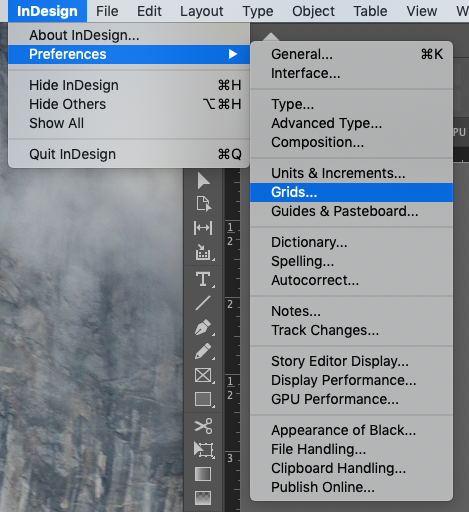This screenshot has height=512, width=469.
Task: Select the Free Transform tool
Action: coord(204,450)
